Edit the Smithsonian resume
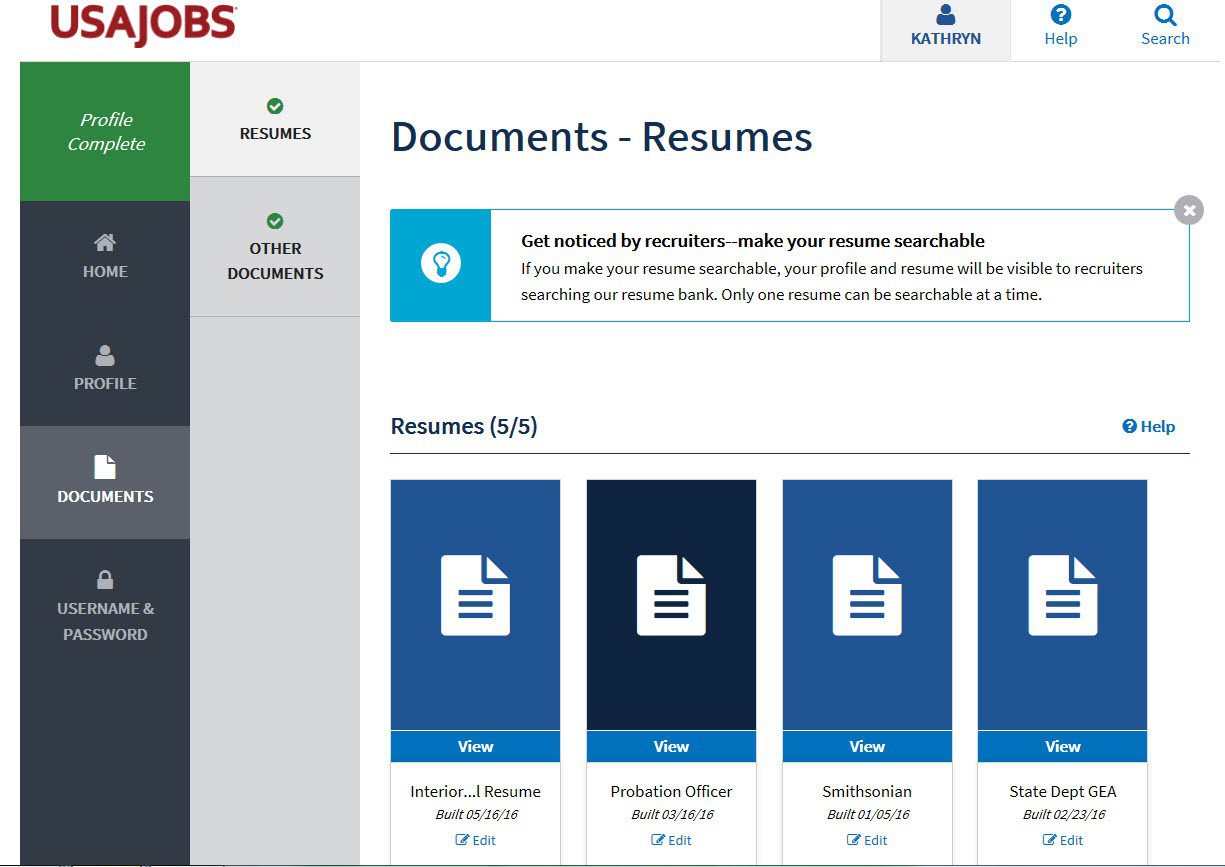Image resolution: width=1225 pixels, height=867 pixels. 868,840
